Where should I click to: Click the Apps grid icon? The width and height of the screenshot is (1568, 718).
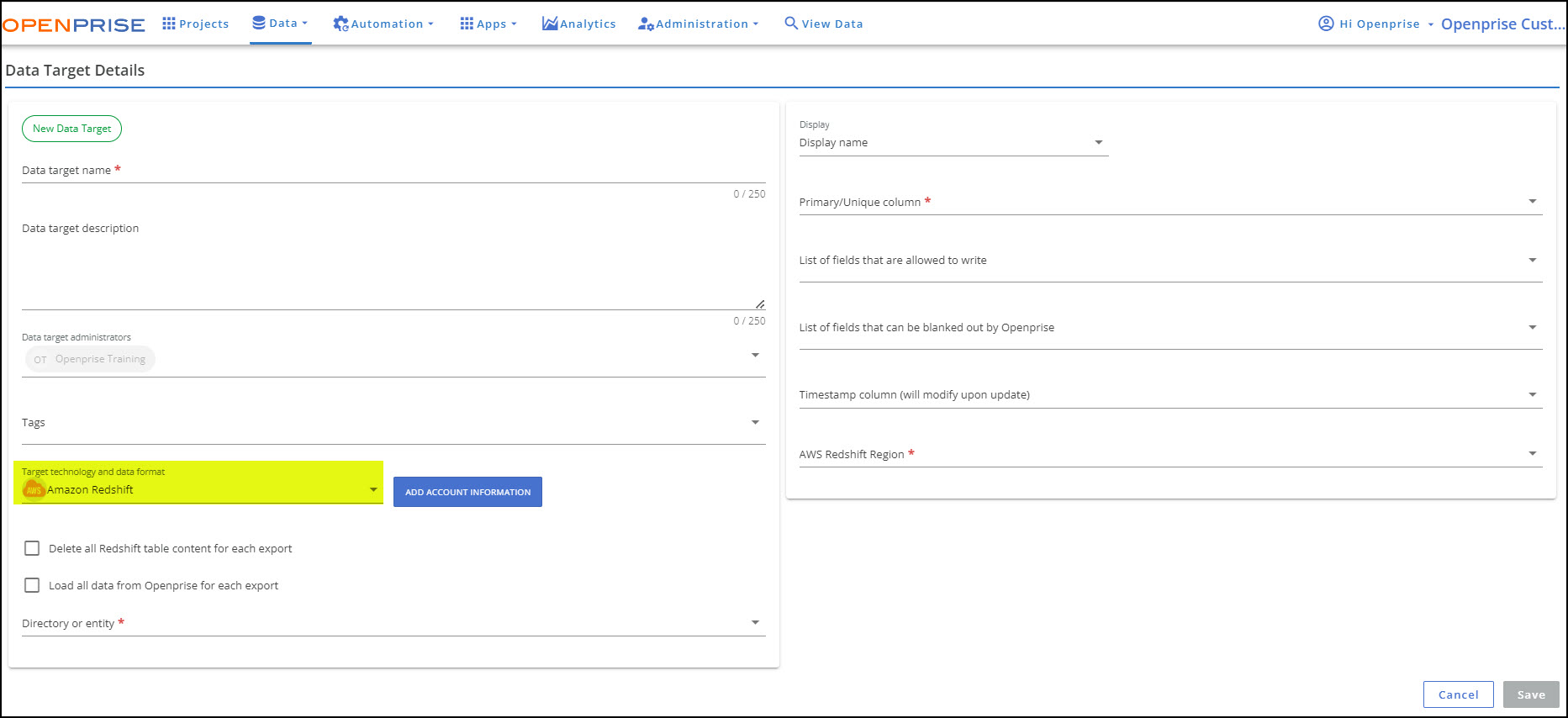pyautogui.click(x=467, y=24)
